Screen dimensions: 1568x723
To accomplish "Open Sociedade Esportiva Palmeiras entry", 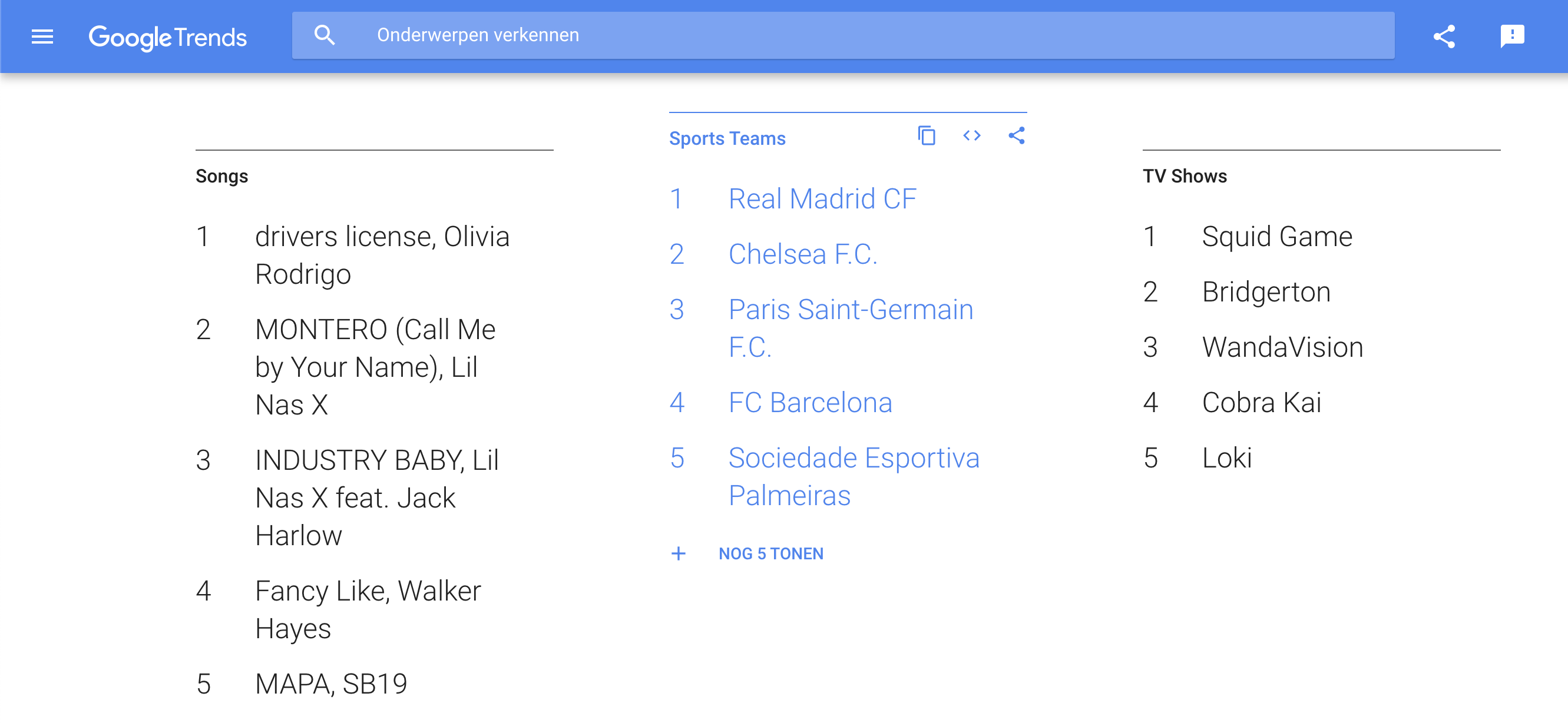I will click(x=854, y=476).
